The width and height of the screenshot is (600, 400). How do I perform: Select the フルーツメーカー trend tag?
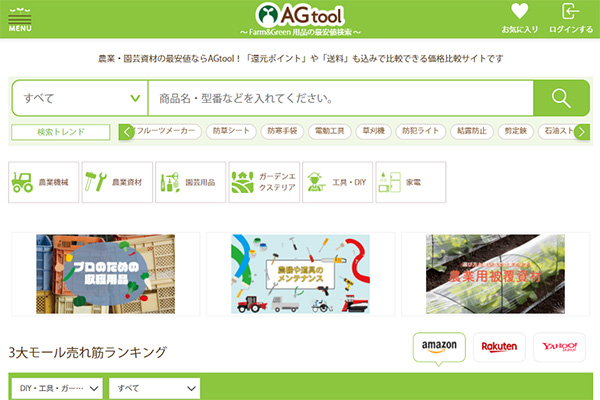(166, 131)
